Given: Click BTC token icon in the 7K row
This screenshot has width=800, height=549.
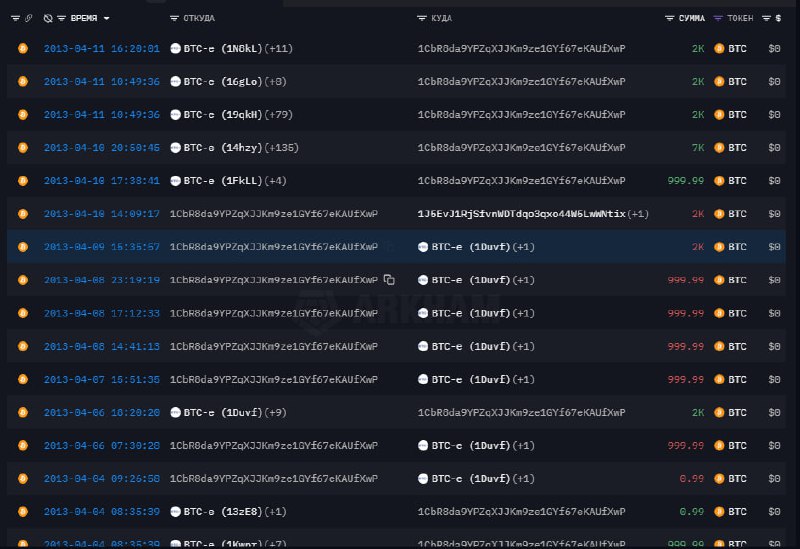Looking at the screenshot, I should pos(719,147).
